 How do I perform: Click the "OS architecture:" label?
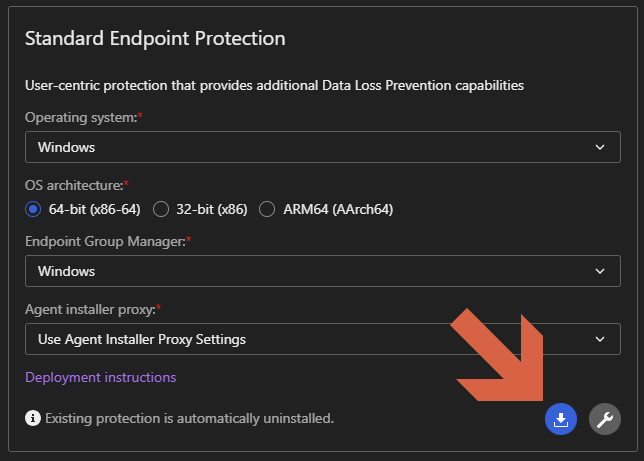[76, 185]
